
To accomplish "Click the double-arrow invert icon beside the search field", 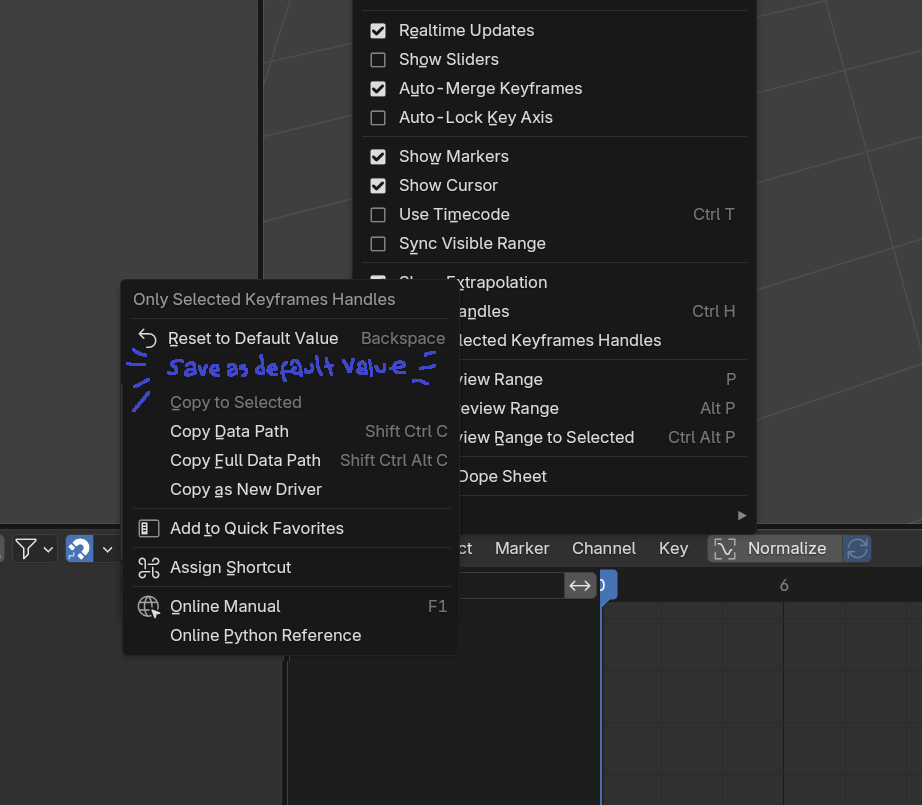I will click(x=580, y=586).
